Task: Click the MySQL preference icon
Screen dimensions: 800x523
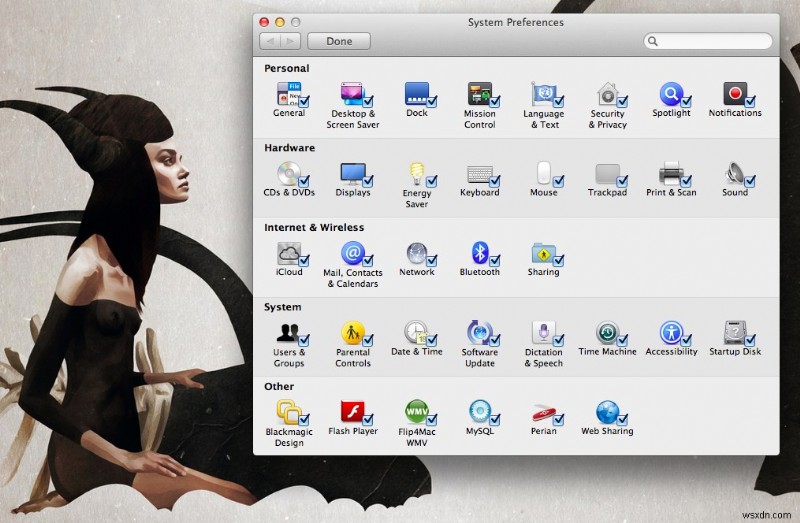Action: tap(479, 412)
